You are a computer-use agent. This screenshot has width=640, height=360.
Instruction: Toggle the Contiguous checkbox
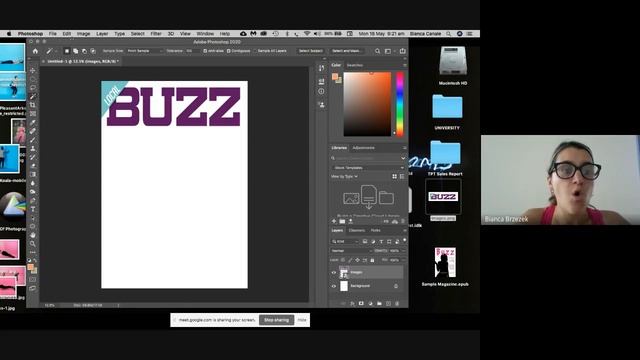pyautogui.click(x=229, y=51)
